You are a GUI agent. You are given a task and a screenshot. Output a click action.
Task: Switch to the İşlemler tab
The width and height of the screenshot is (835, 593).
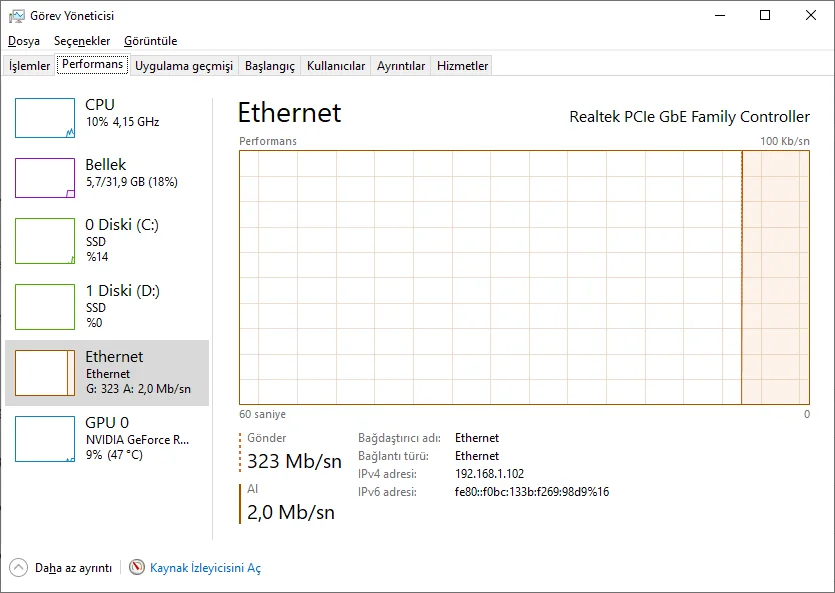click(30, 66)
